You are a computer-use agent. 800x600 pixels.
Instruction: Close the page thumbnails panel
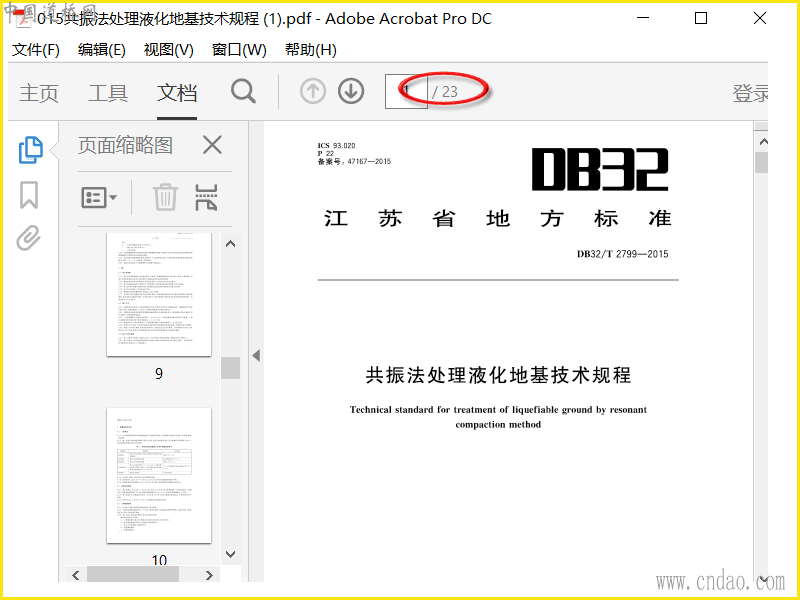(x=212, y=145)
